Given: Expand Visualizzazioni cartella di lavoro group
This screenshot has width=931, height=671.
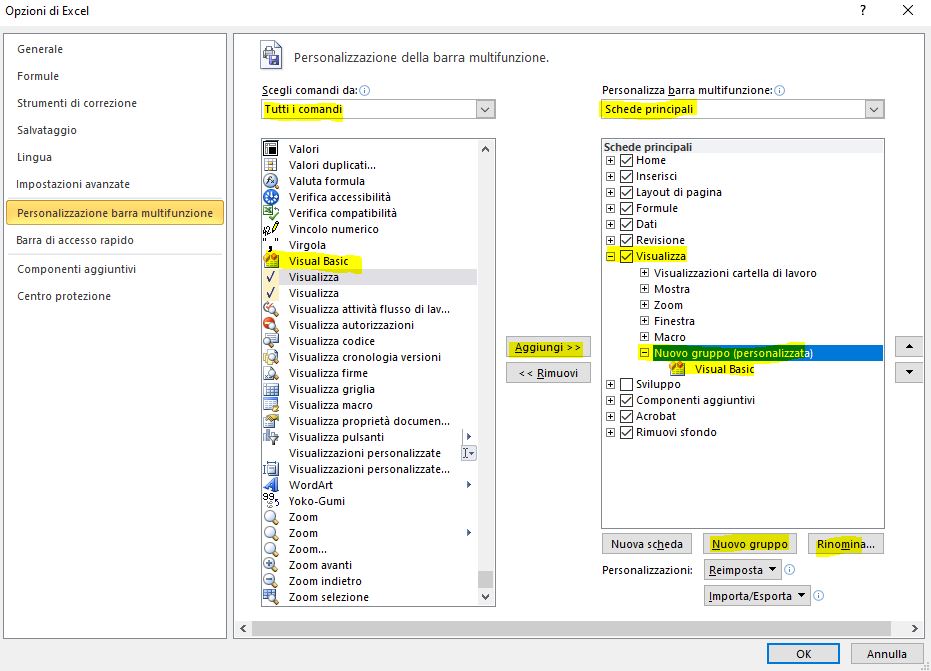Looking at the screenshot, I should (x=644, y=273).
